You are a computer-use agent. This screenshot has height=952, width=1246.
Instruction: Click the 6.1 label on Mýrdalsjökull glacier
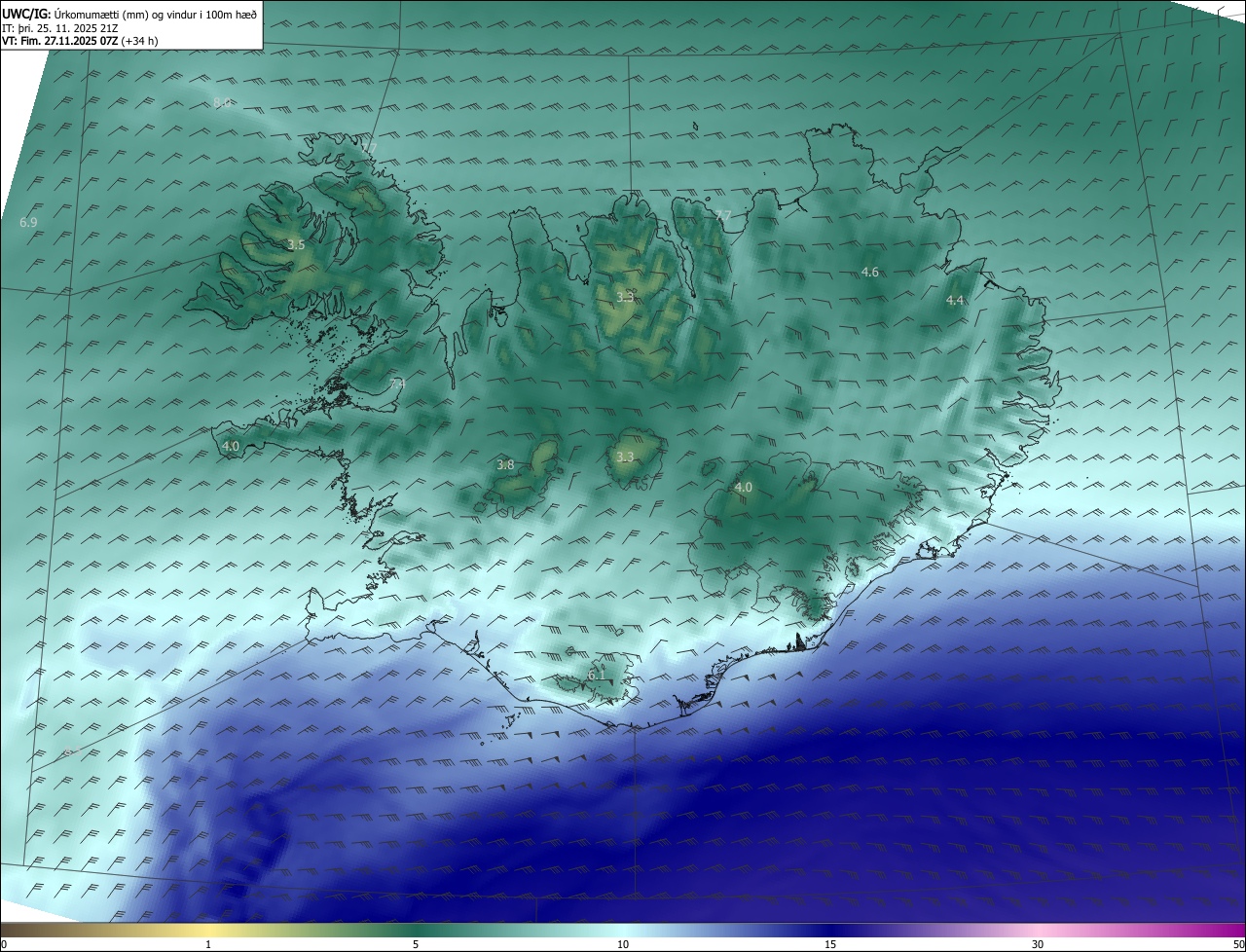point(597,674)
